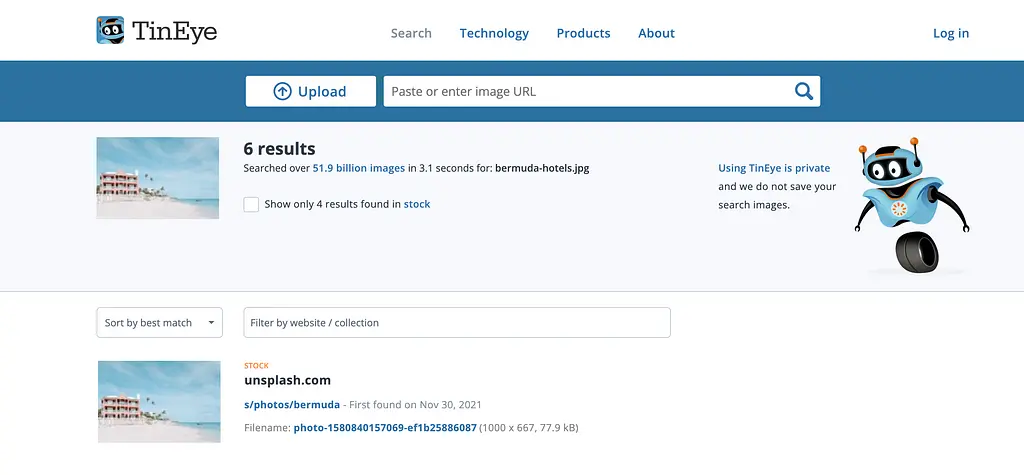Focus the image URL input field

tap(585, 91)
